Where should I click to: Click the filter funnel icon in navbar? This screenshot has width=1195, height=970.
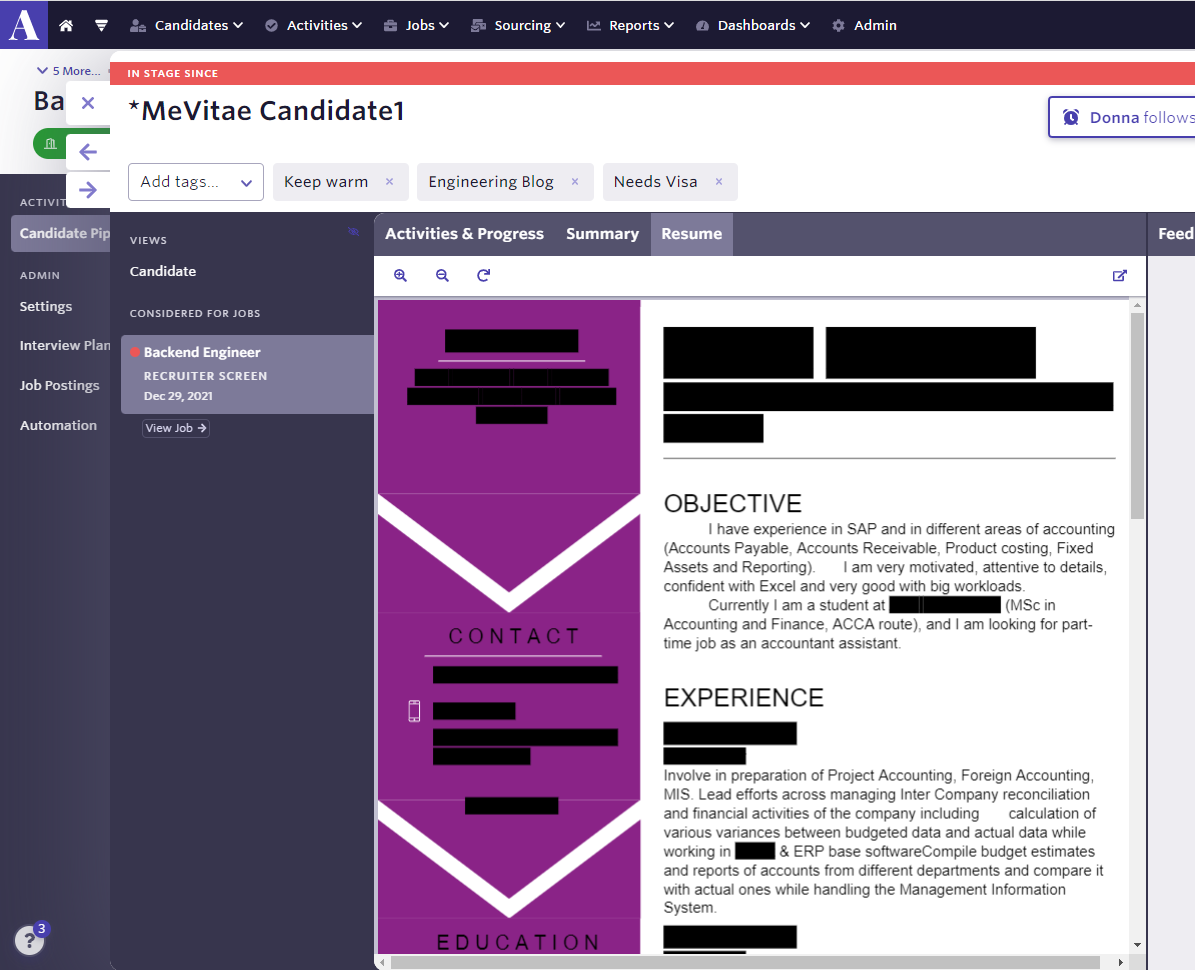(x=101, y=25)
